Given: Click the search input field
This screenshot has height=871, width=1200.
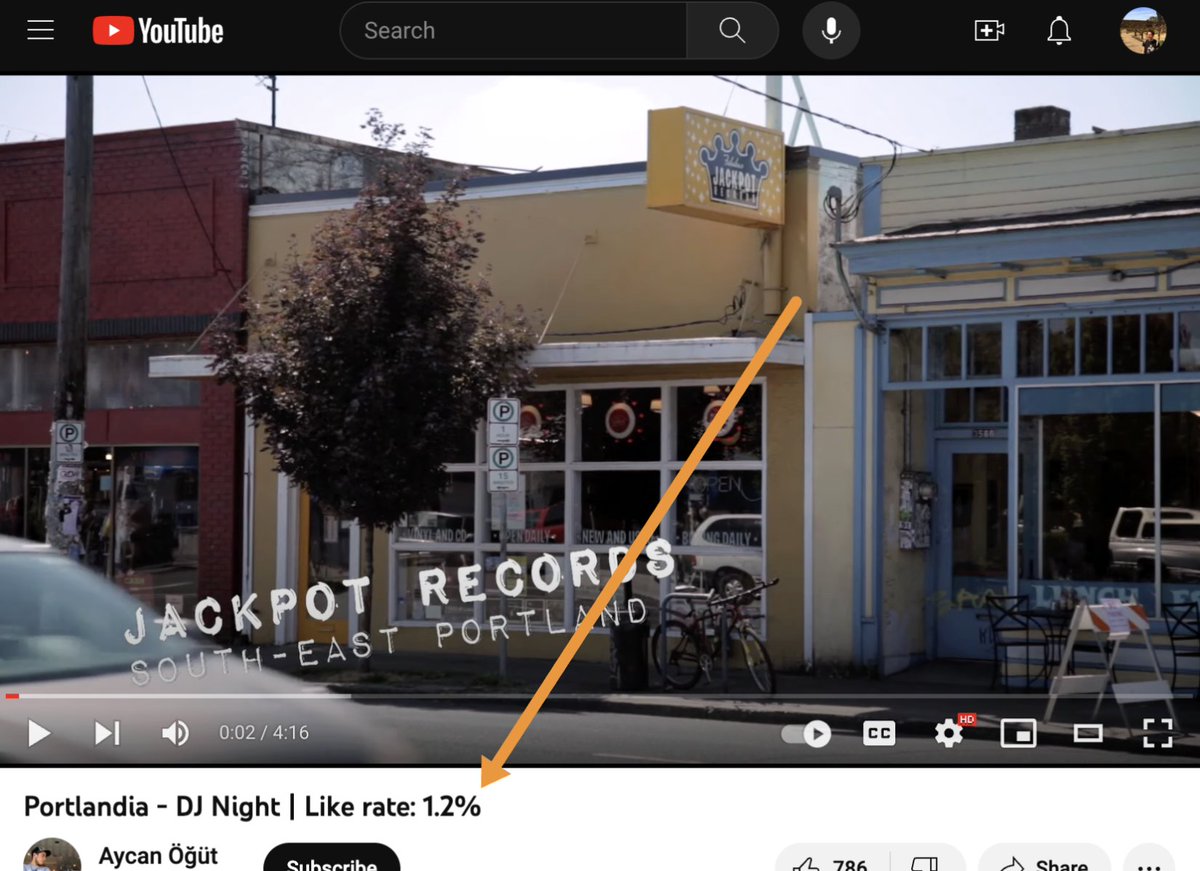Looking at the screenshot, I should 510,30.
